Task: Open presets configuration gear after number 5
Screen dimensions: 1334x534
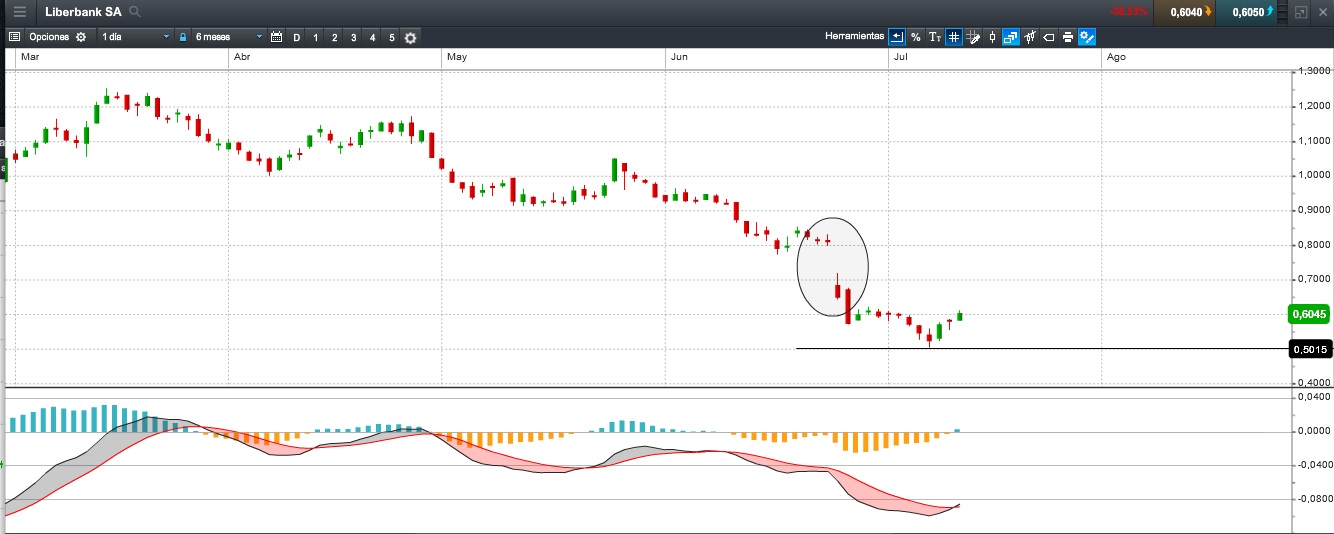Action: click(x=410, y=37)
